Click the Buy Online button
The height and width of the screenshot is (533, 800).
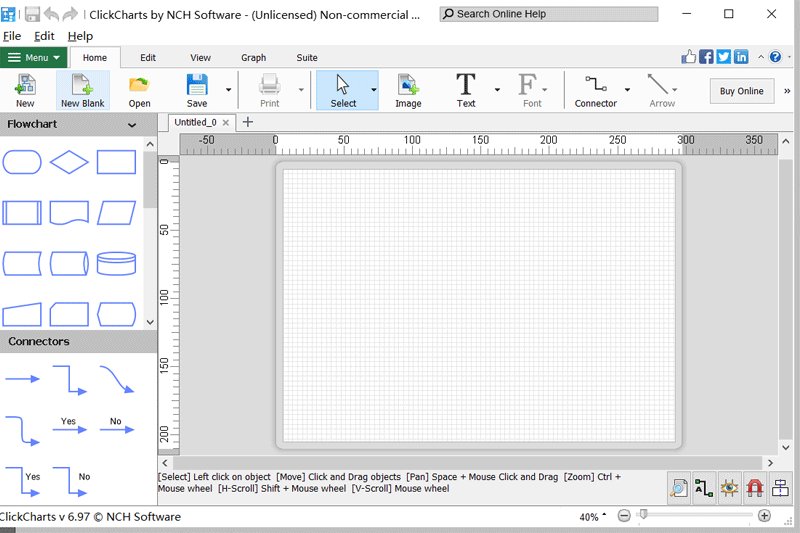[742, 91]
